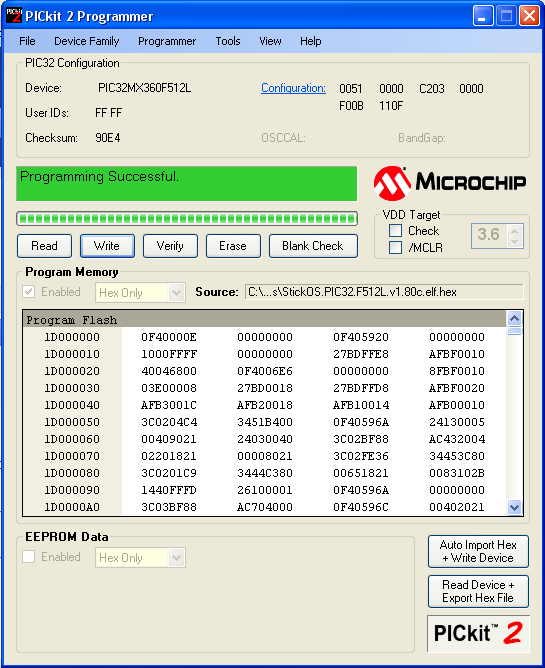This screenshot has width=545, height=668.
Task: Click memory cell 3C02FE36
Action: point(361,456)
